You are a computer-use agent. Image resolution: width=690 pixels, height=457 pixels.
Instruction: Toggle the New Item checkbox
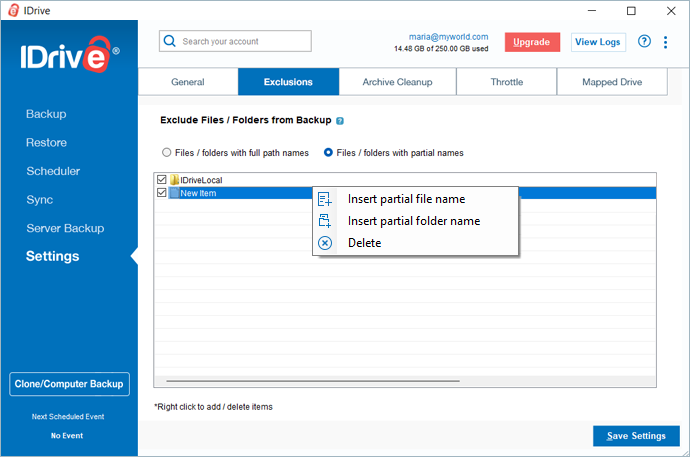[161, 193]
